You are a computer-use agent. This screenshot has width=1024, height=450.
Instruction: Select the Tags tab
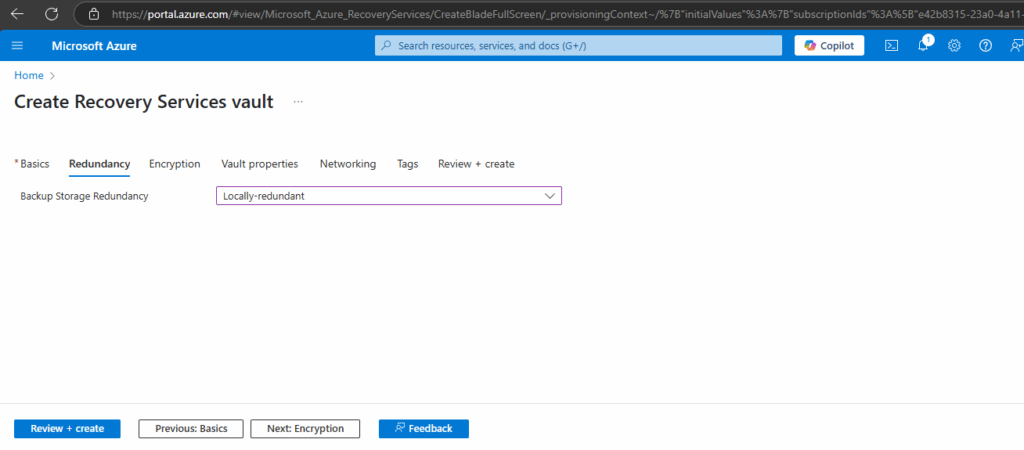click(407, 164)
